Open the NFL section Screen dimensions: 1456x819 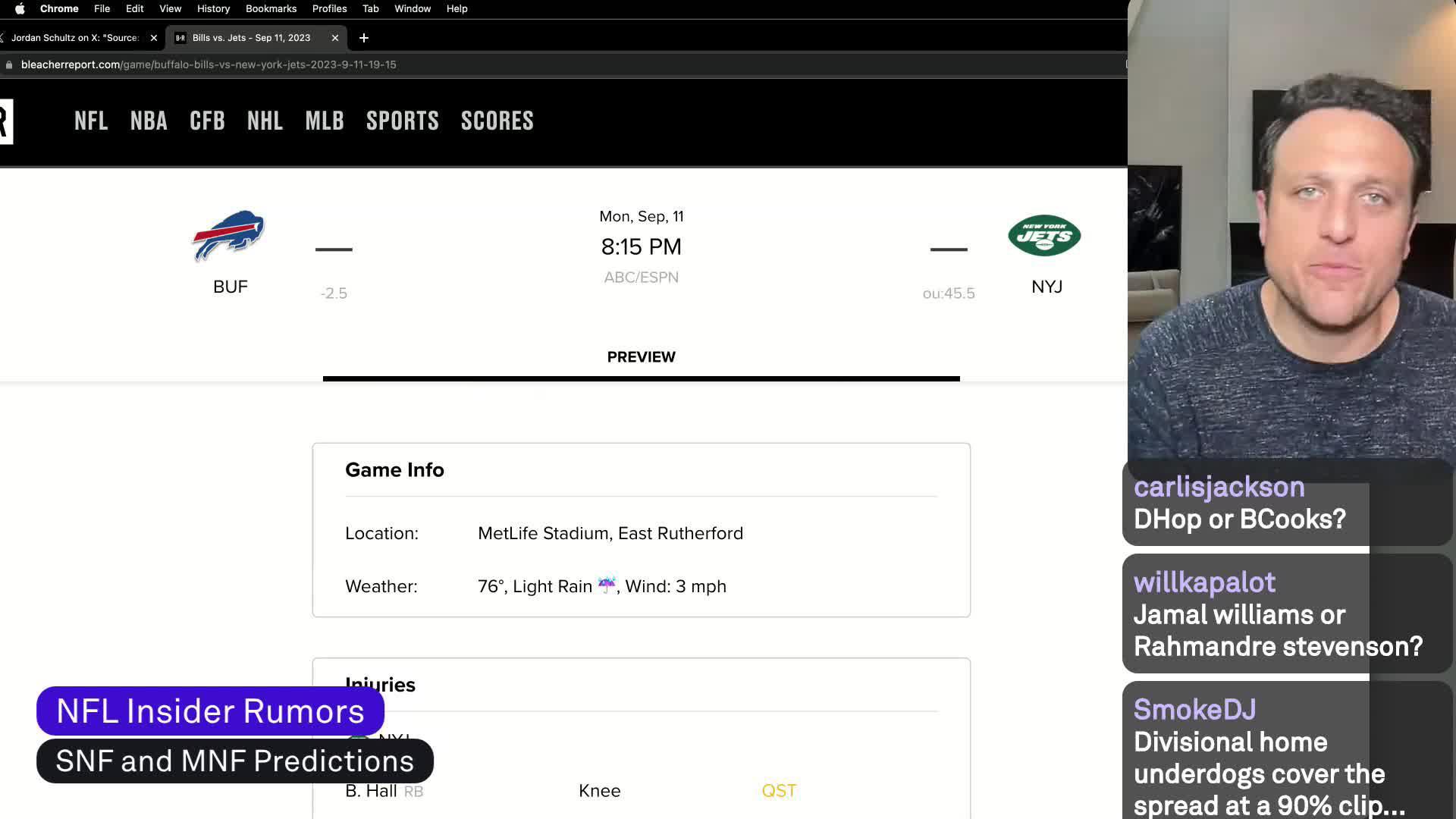pyautogui.click(x=90, y=121)
